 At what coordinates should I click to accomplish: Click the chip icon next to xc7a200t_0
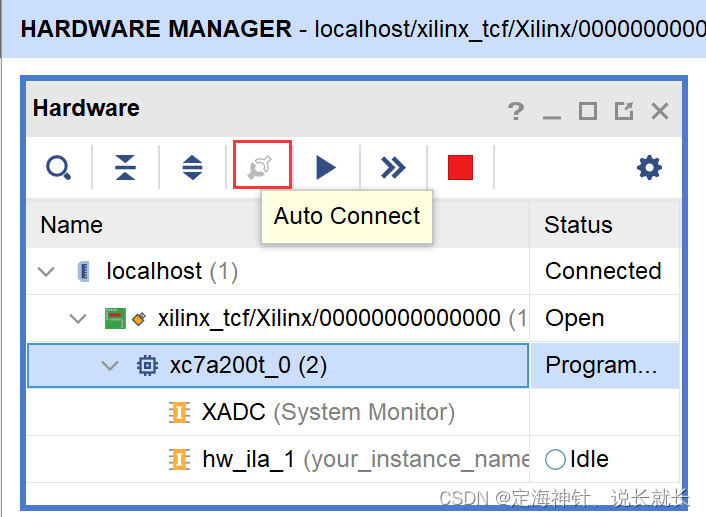pos(147,365)
